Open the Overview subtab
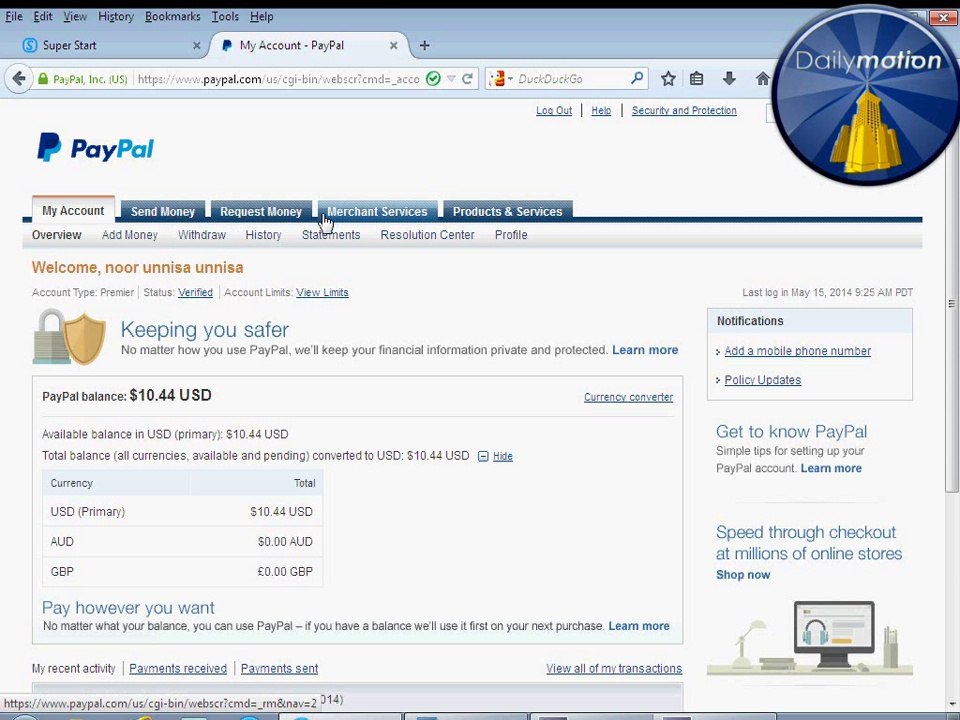960x720 pixels. (x=56, y=235)
